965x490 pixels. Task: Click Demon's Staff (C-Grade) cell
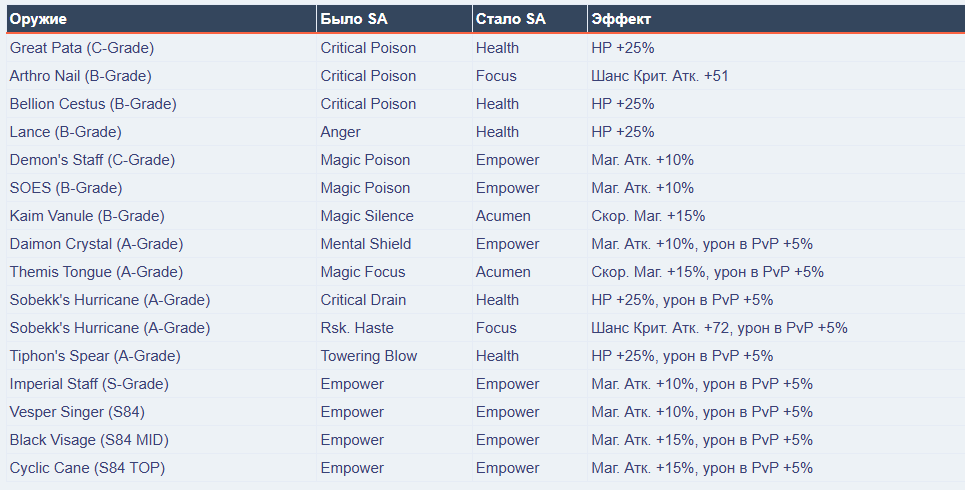[x=92, y=160]
